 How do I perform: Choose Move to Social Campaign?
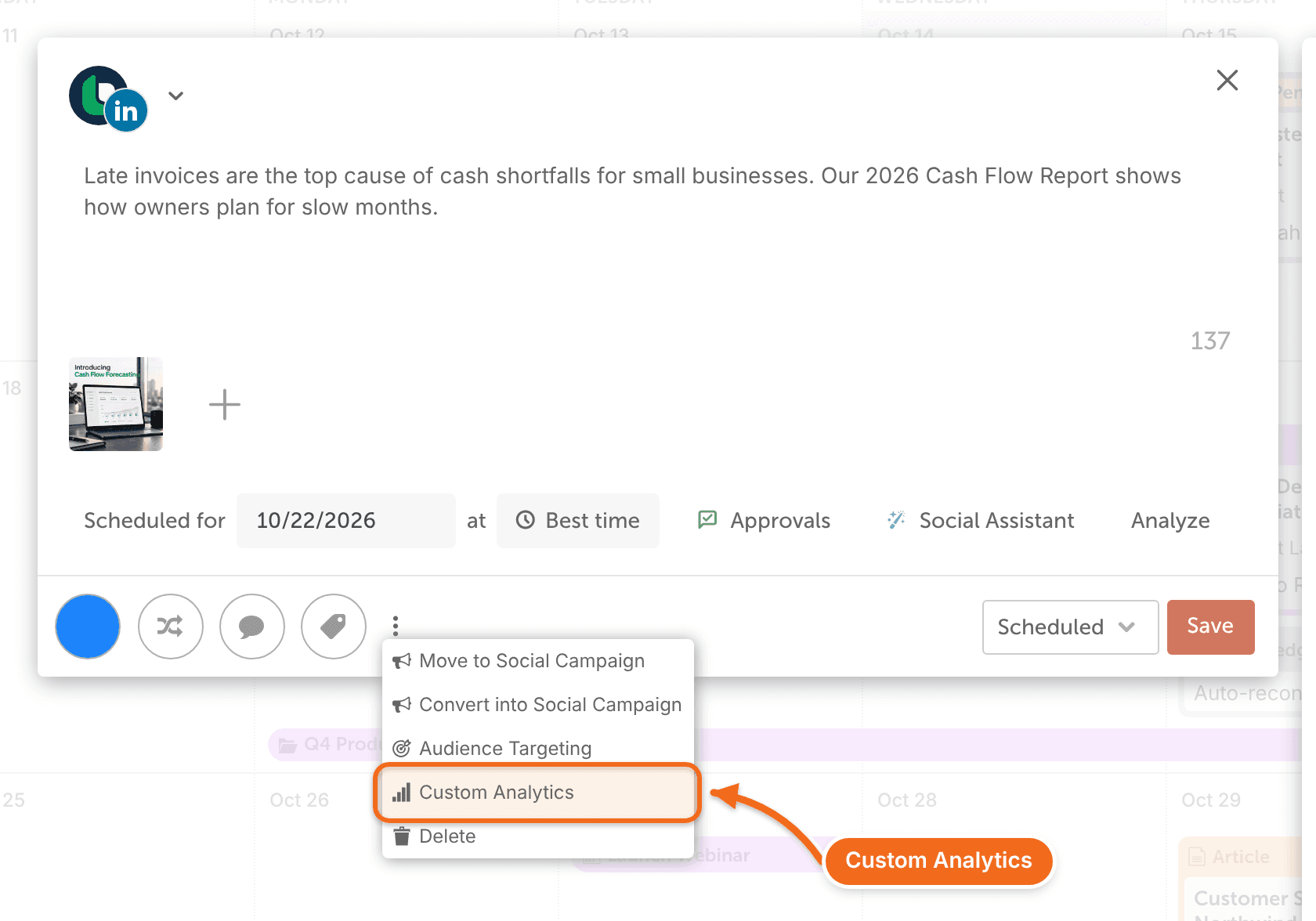537,661
